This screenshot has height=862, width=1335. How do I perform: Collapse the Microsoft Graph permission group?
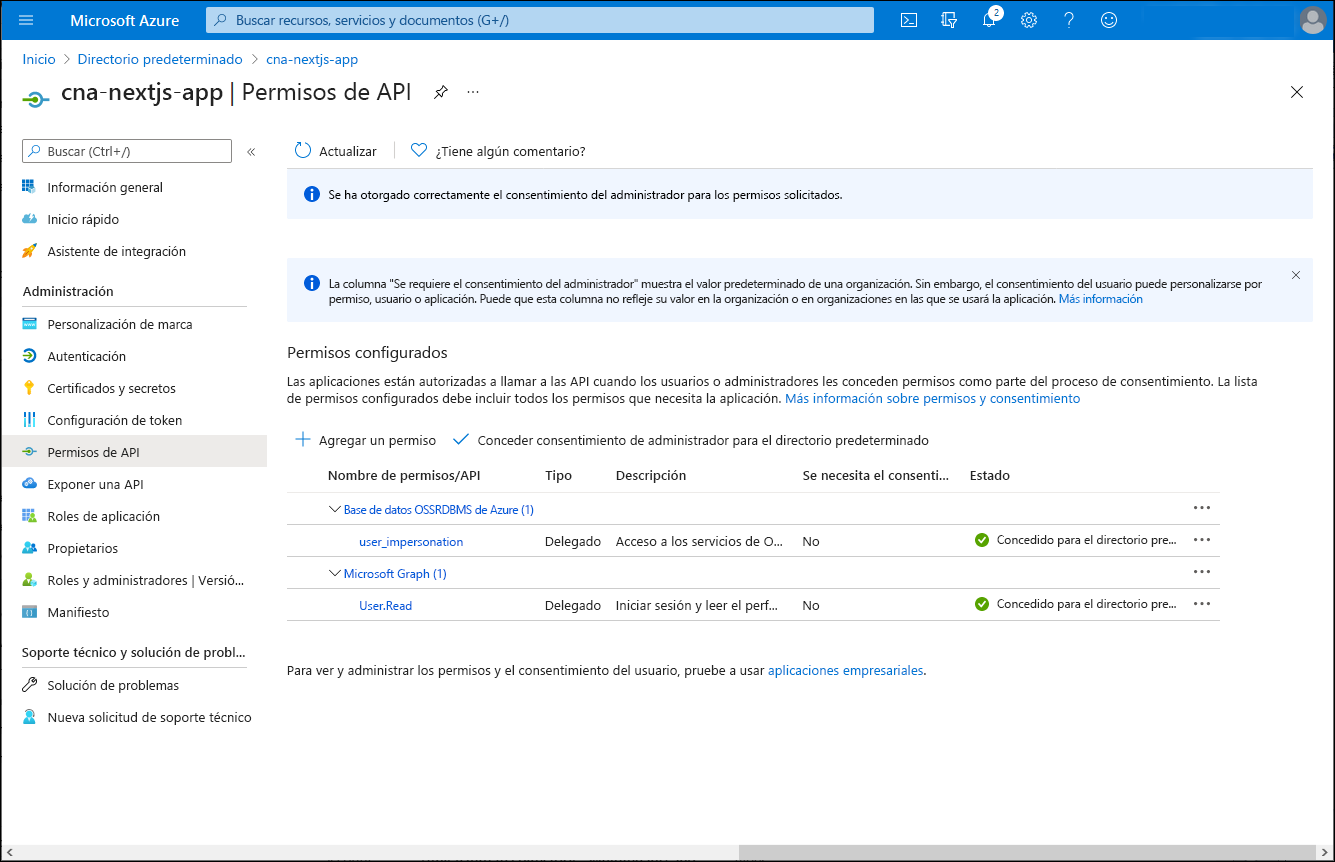coord(335,573)
